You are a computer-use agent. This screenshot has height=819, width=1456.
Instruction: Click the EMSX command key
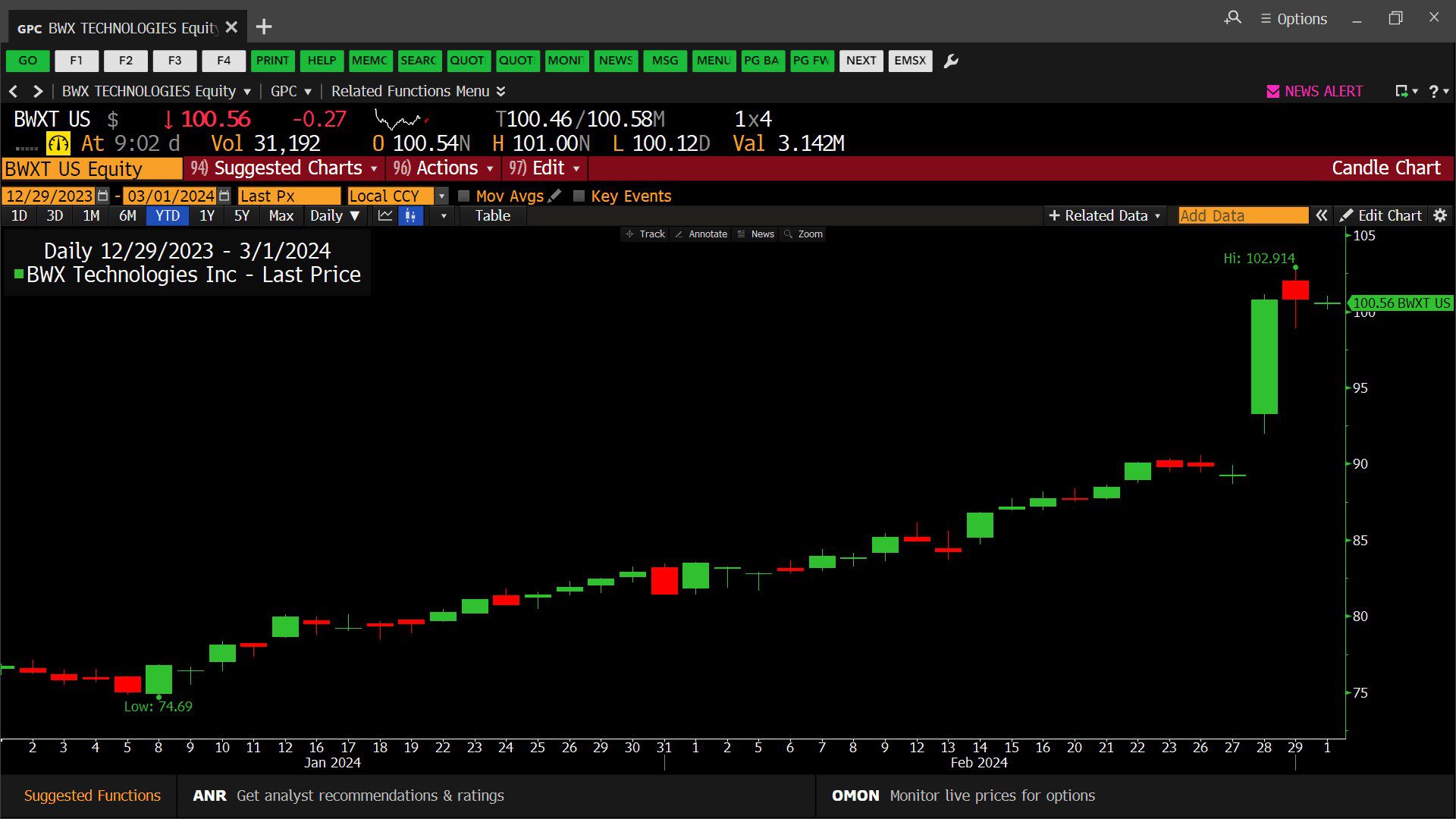coord(910,61)
